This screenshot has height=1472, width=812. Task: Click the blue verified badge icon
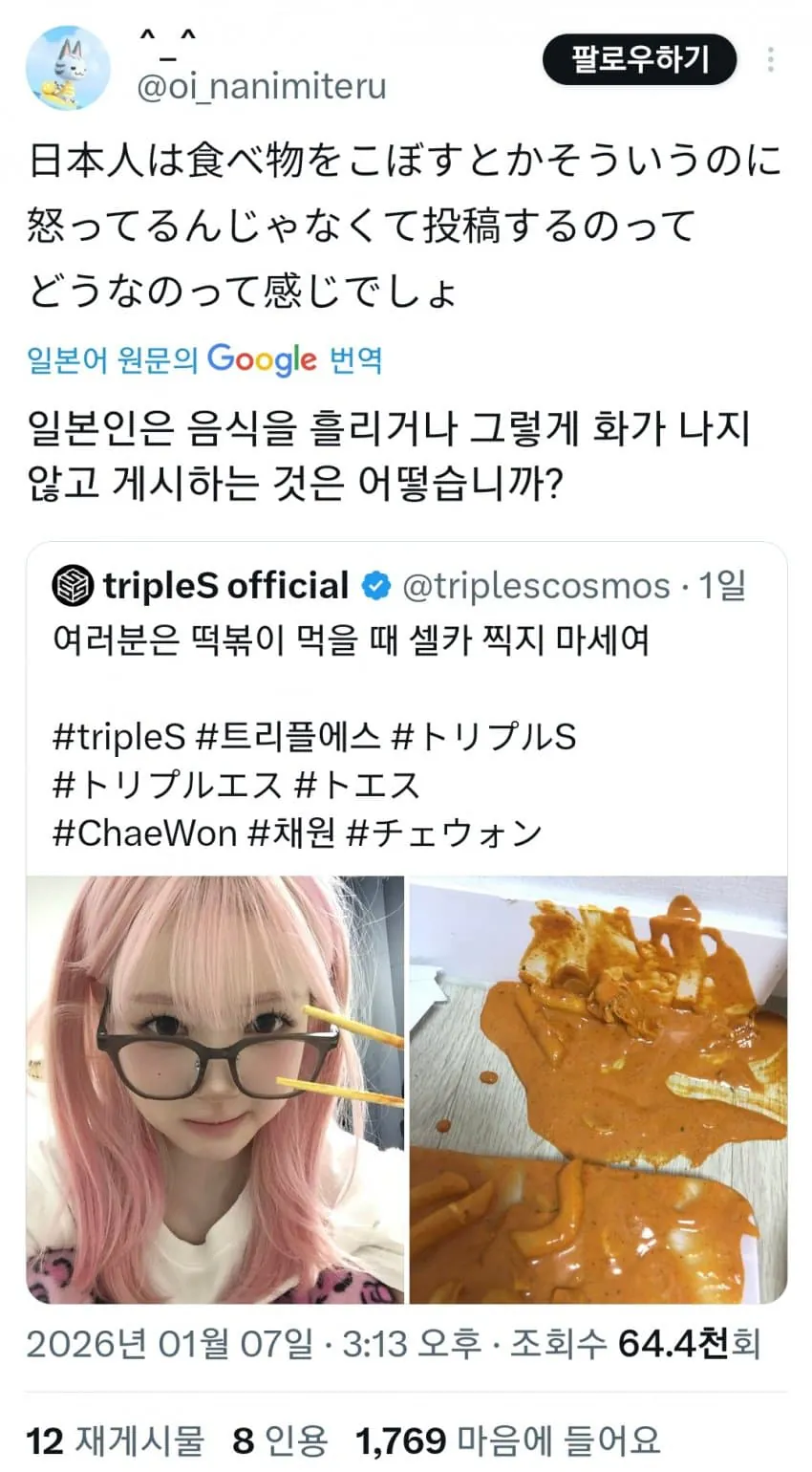[377, 586]
